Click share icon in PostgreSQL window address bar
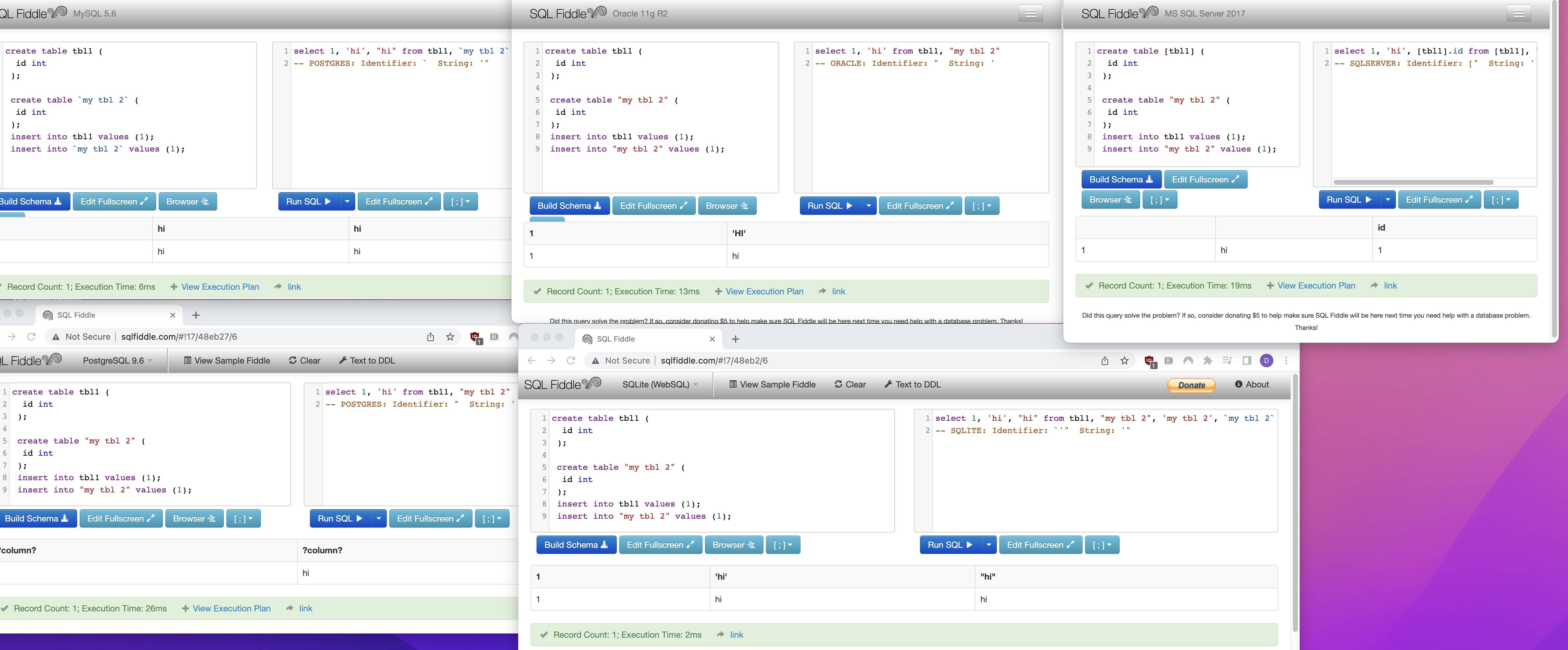The width and height of the screenshot is (1568, 650). [430, 337]
